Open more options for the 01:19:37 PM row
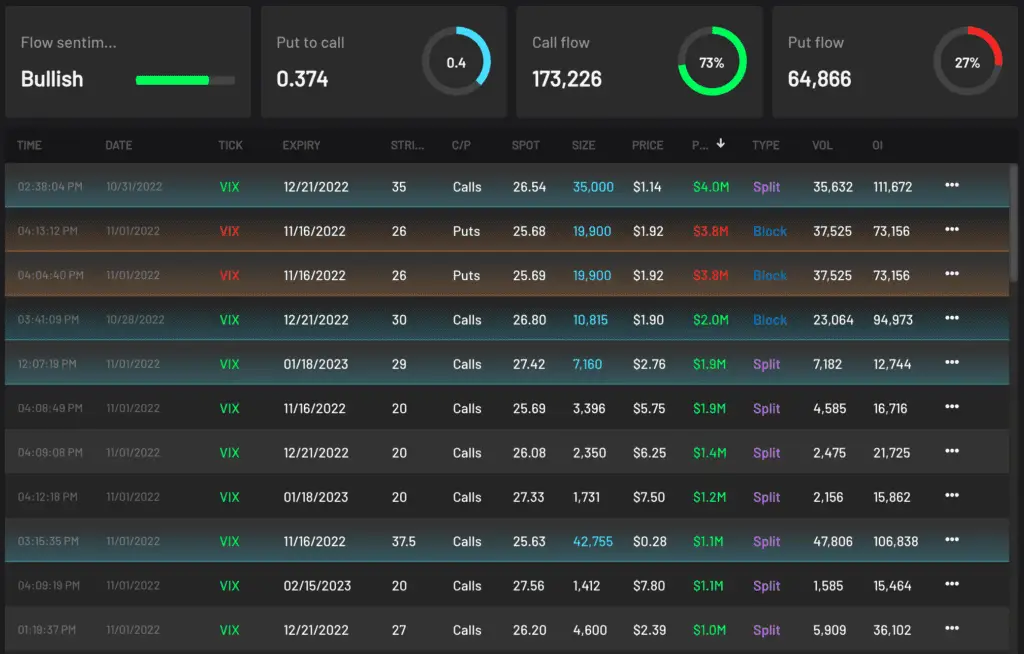The height and width of the screenshot is (654, 1024). 952,629
